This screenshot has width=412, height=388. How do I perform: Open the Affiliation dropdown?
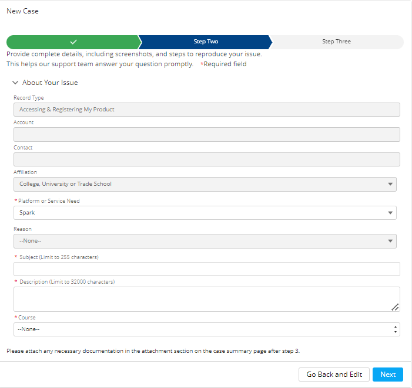tap(205, 184)
